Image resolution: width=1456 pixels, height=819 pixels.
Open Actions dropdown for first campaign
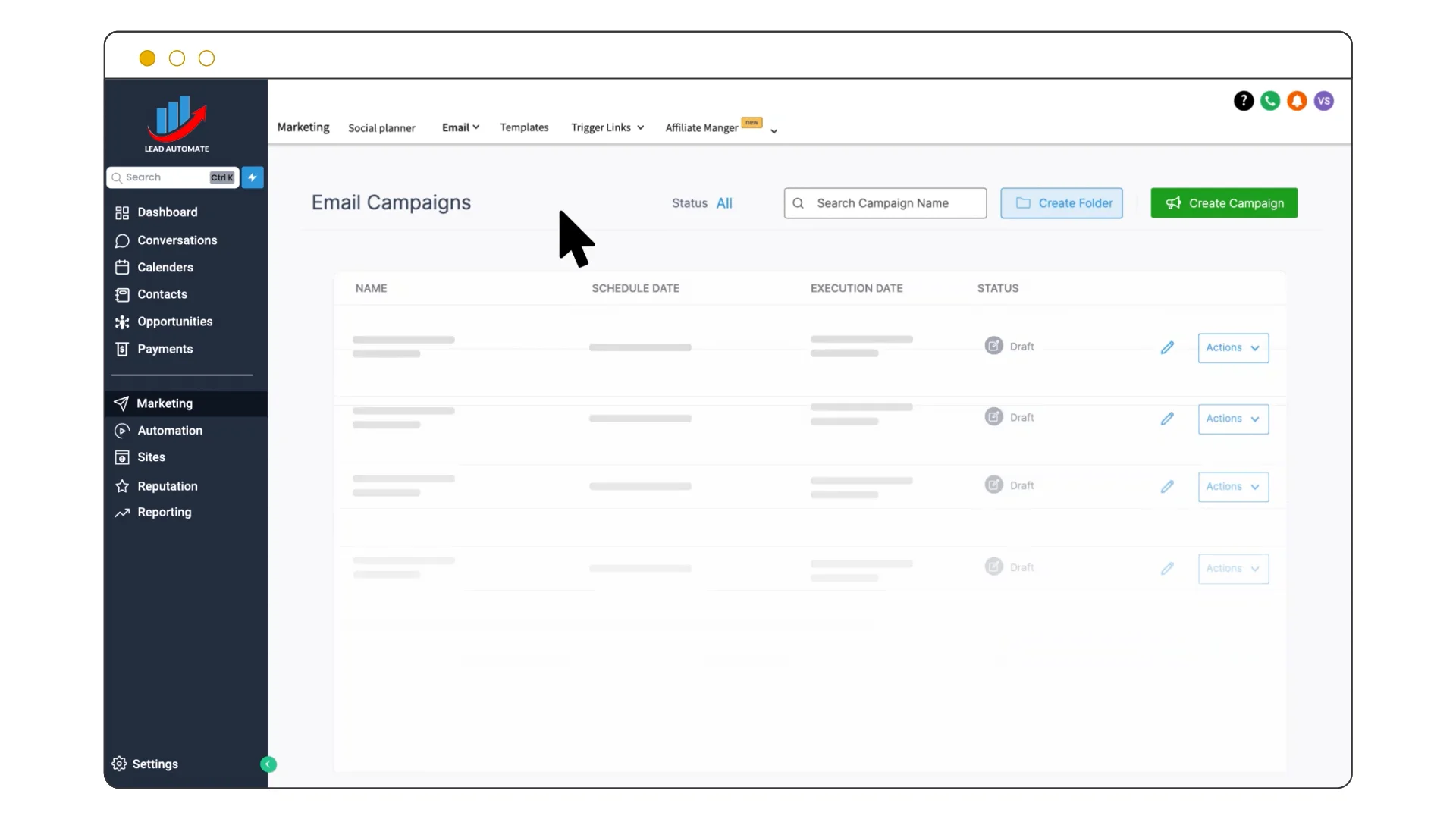click(1233, 348)
